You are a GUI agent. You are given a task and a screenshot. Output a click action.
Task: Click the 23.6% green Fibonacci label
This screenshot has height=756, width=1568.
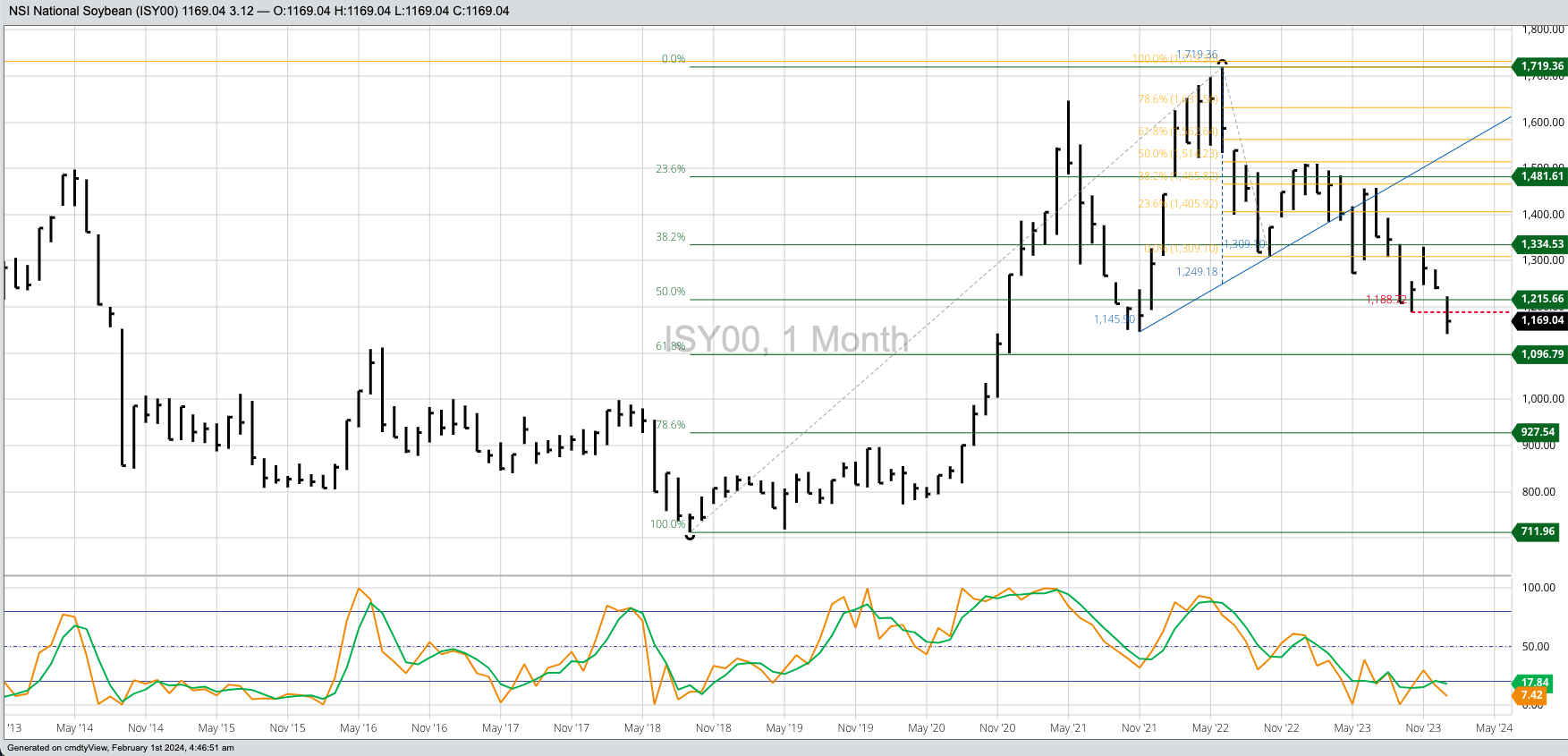click(671, 169)
